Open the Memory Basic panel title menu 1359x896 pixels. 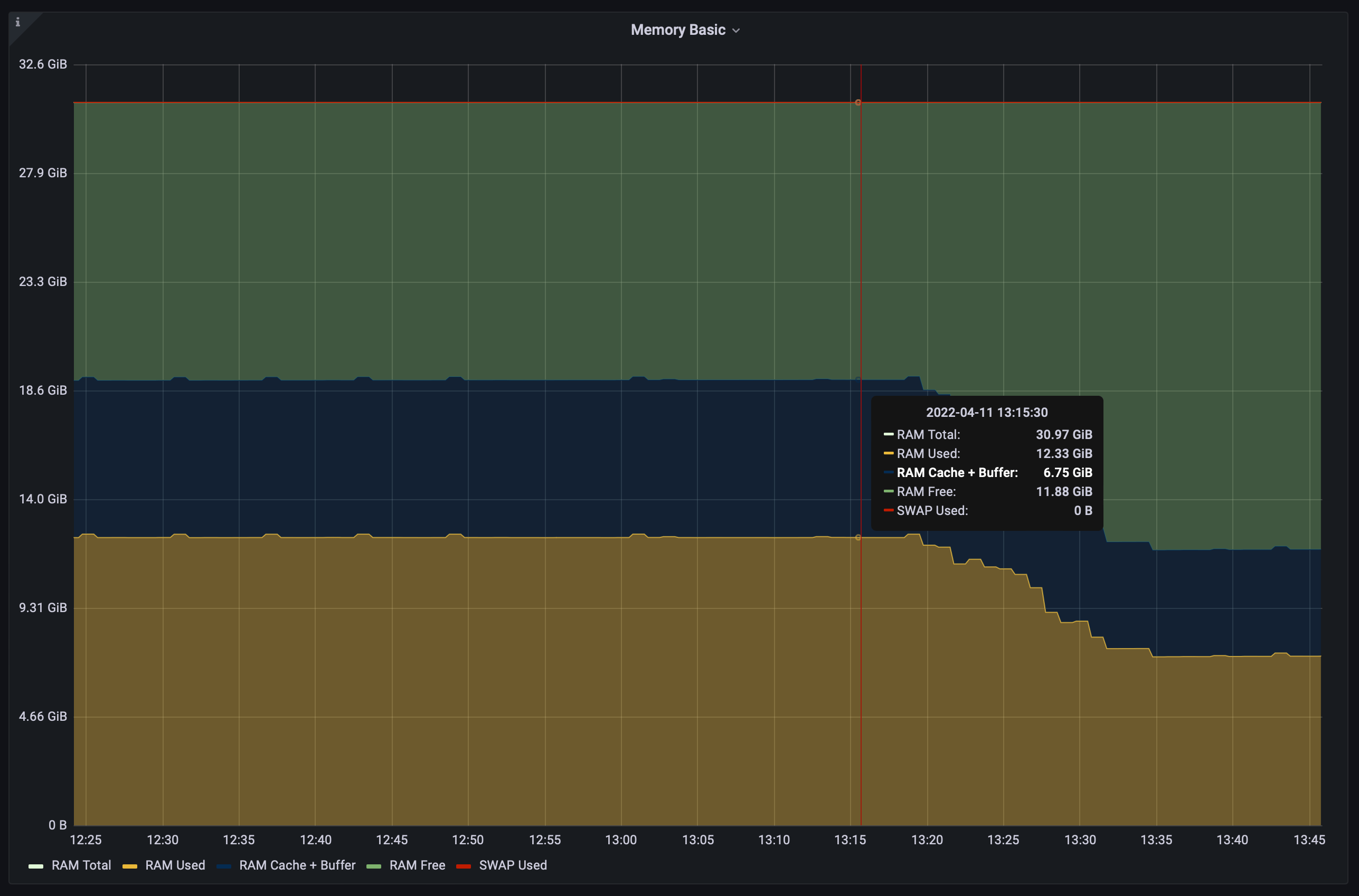(677, 30)
